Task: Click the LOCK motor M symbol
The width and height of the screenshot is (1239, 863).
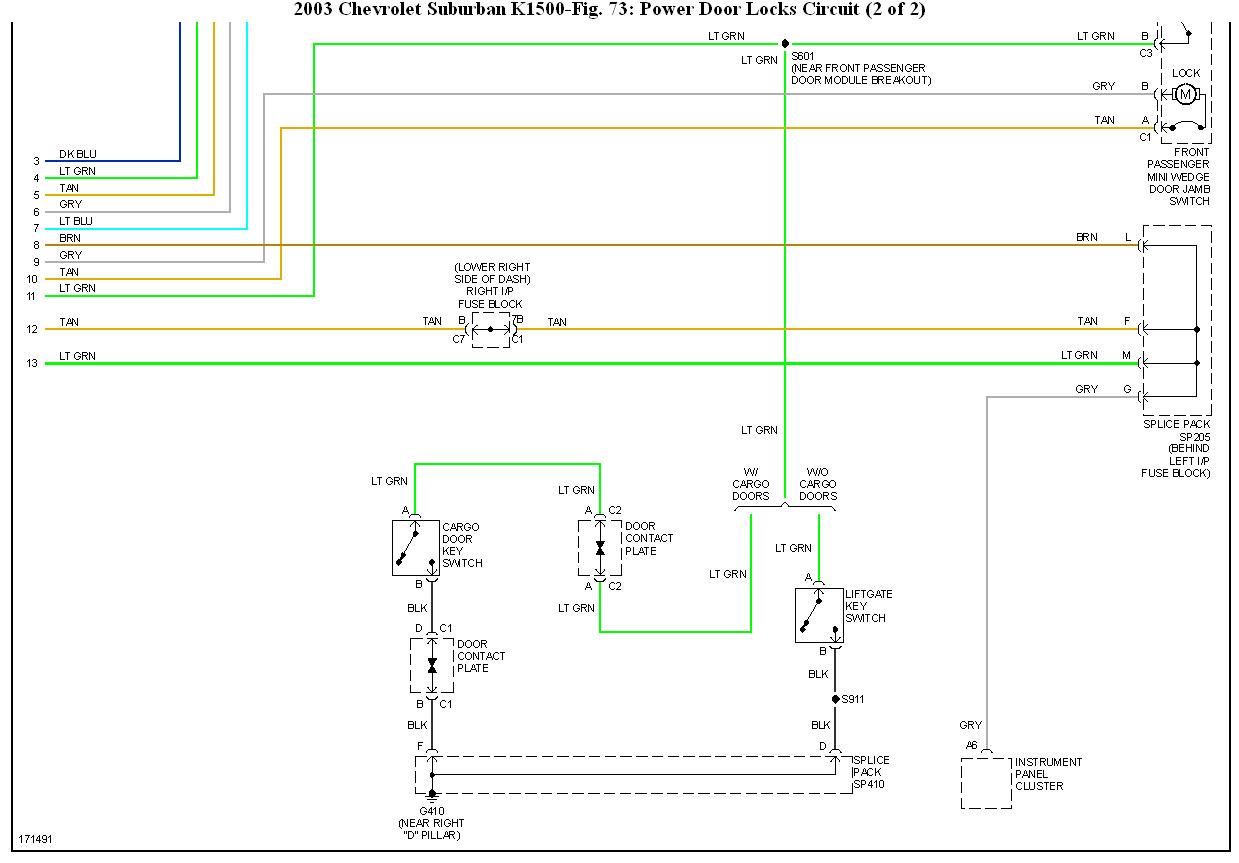Action: tap(1186, 95)
